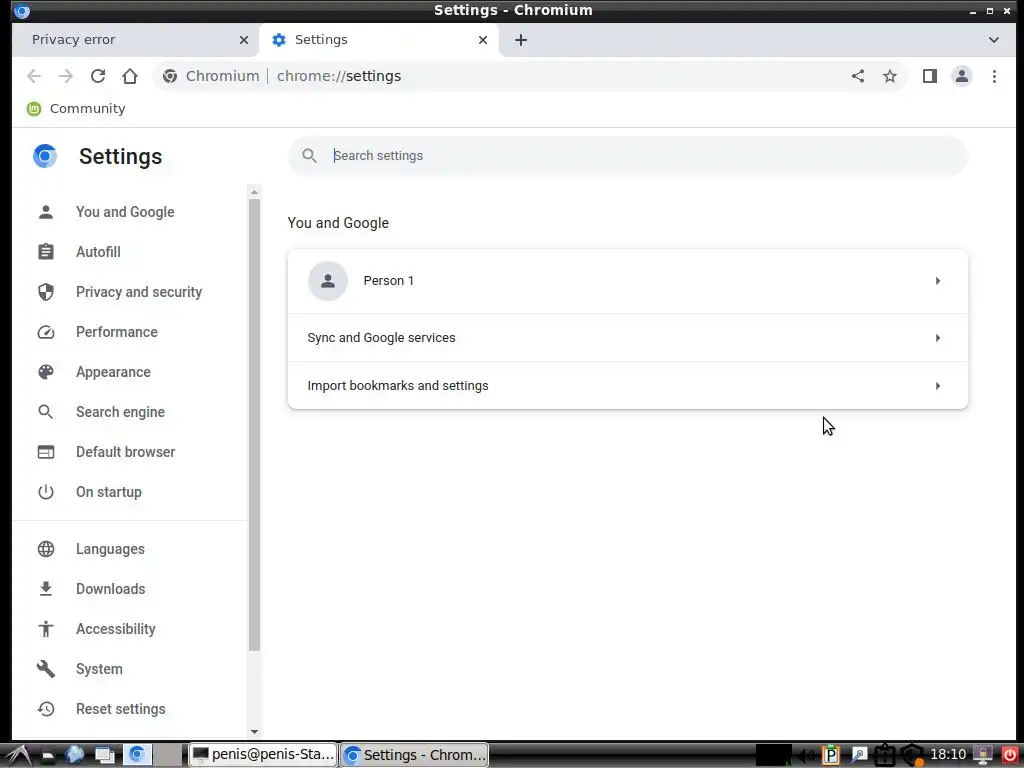This screenshot has height=768, width=1024.
Task: Click the browser Back arrow
Action: (34, 76)
